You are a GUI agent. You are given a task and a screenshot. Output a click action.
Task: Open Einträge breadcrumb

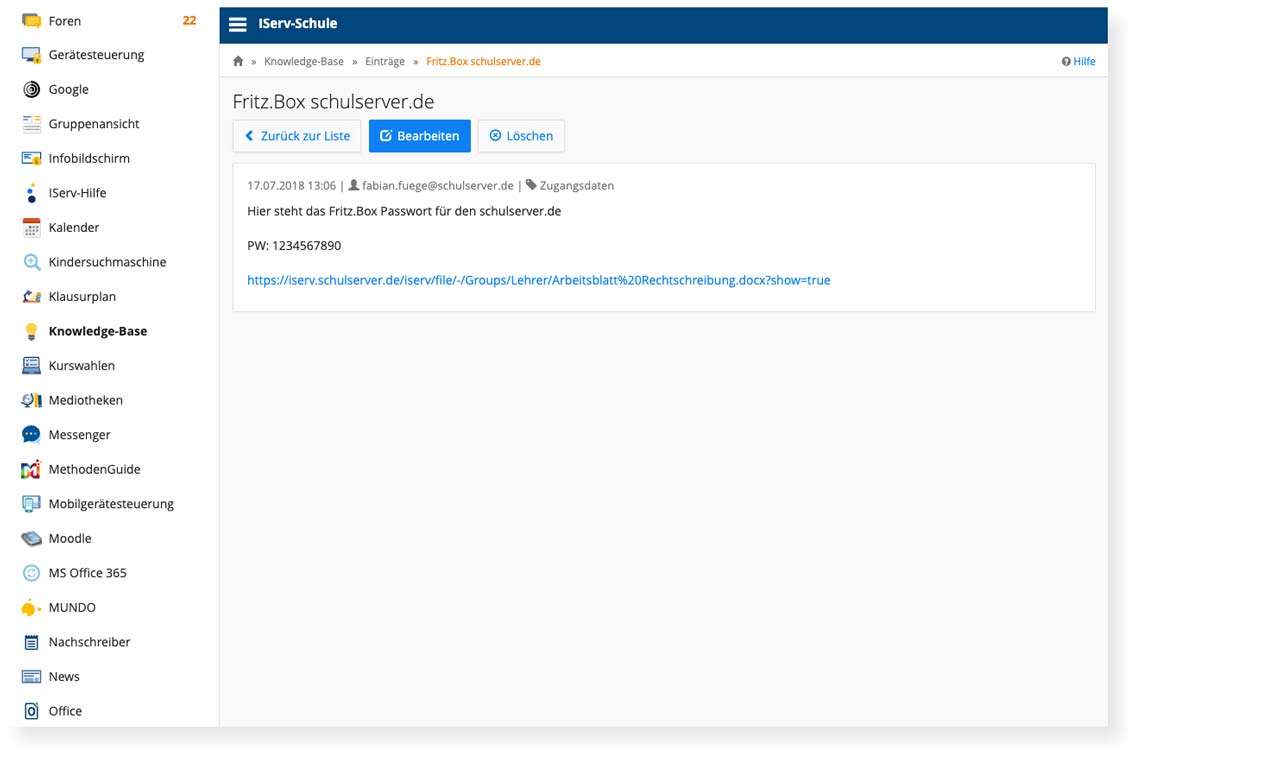(385, 61)
